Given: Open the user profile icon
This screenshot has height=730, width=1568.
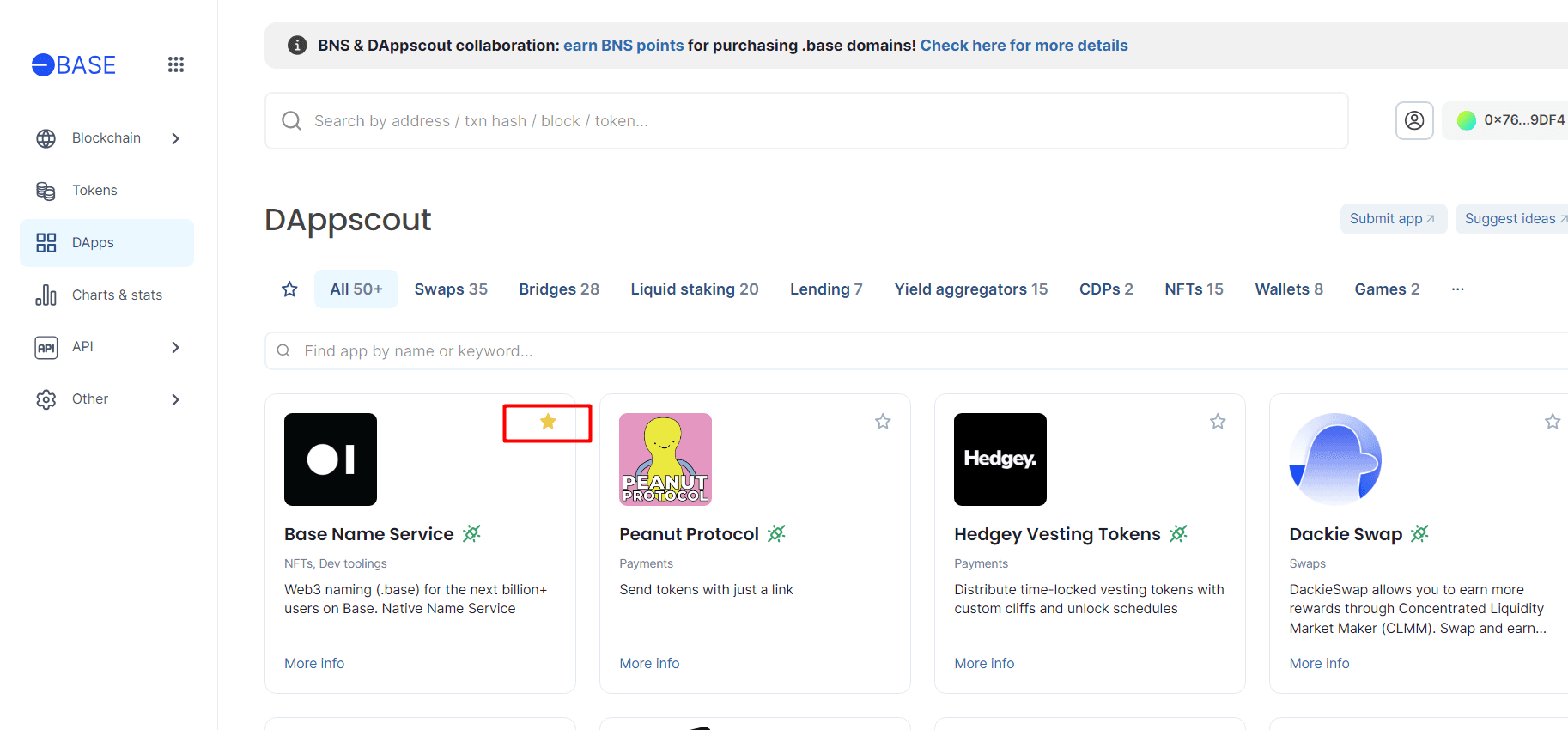Looking at the screenshot, I should pos(1414,120).
